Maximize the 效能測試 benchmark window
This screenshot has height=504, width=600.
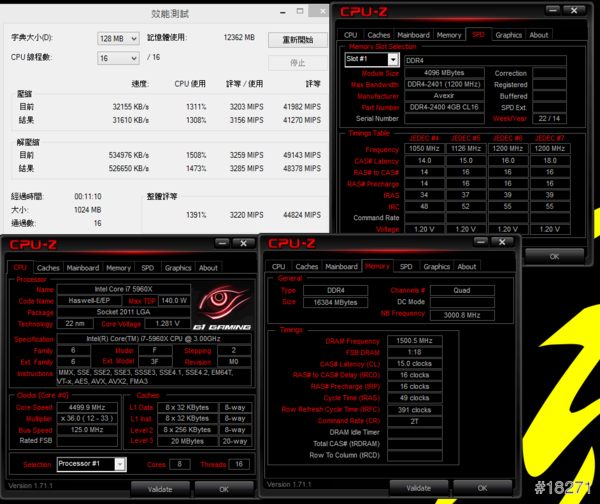[300, 11]
